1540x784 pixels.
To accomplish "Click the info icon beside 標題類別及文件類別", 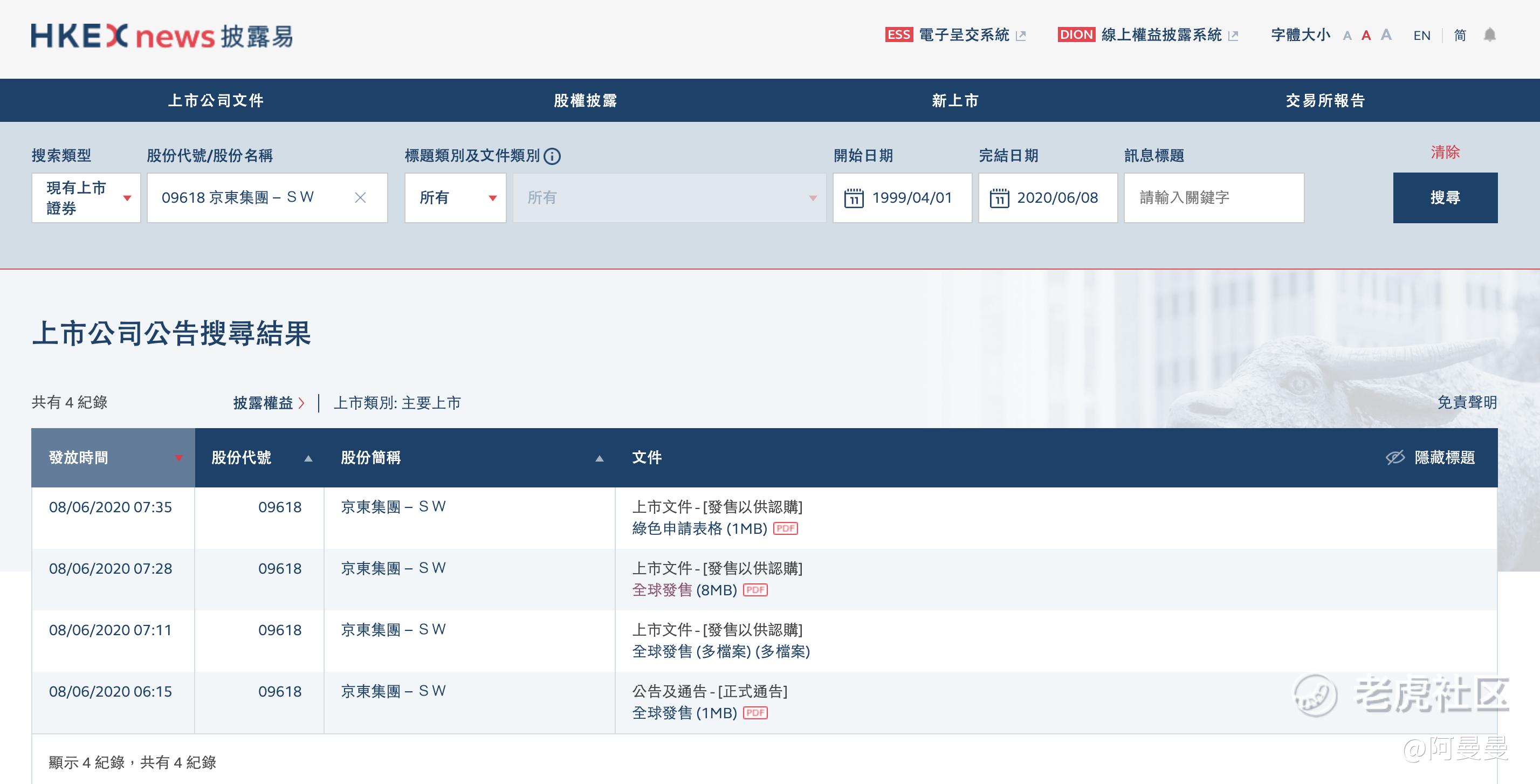I will point(552,156).
